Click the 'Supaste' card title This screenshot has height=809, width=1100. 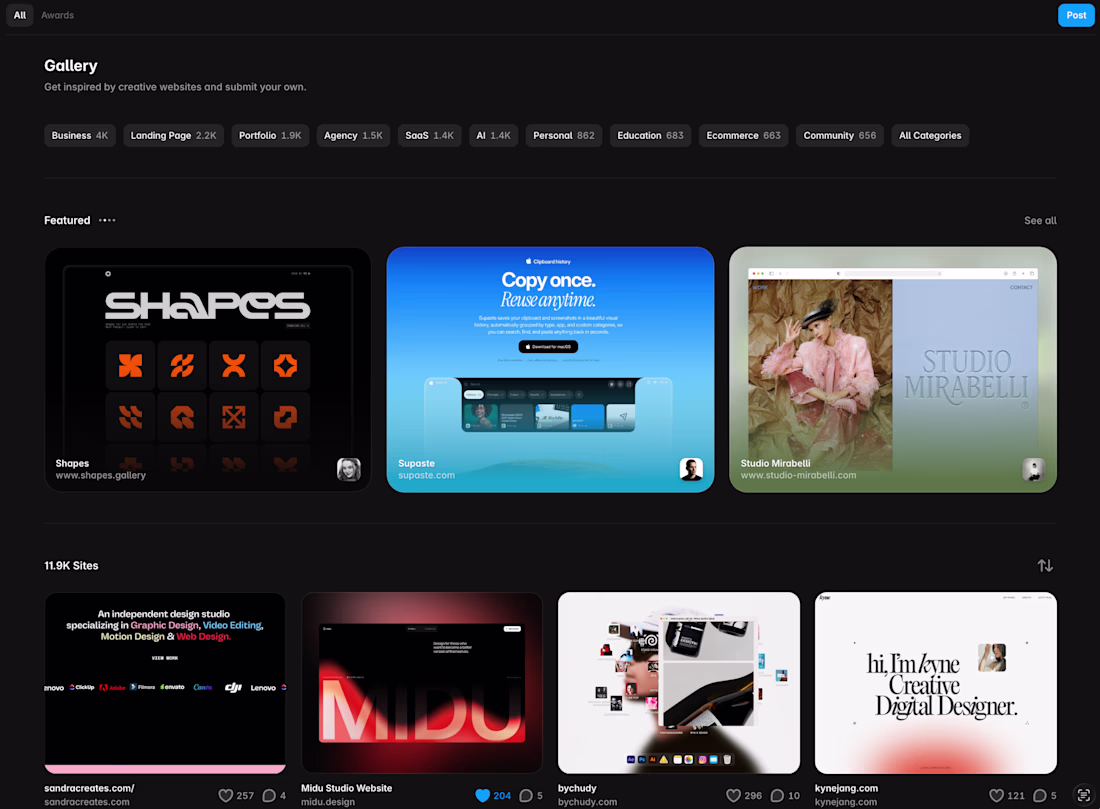point(416,463)
